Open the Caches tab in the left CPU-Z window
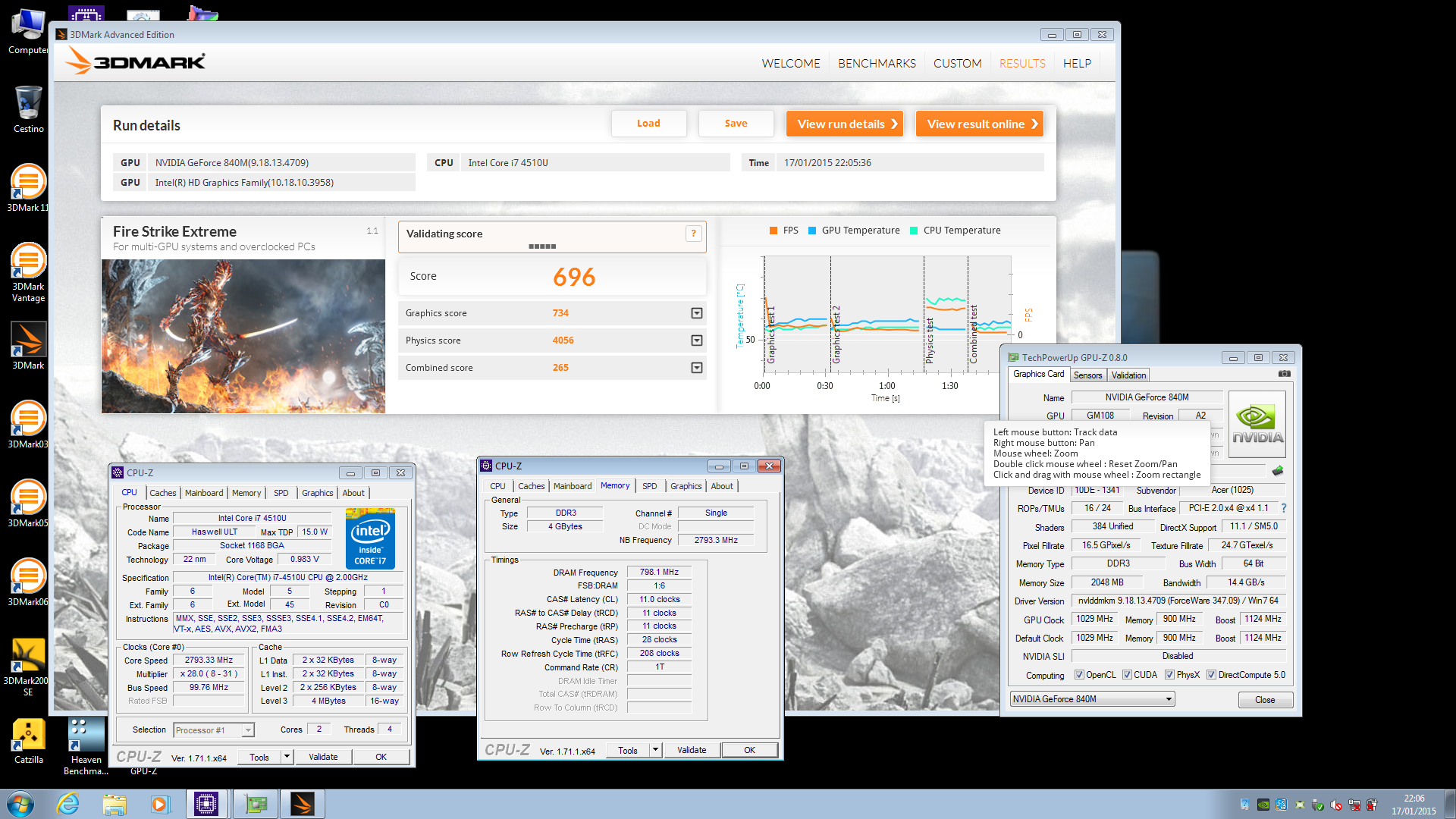Image resolution: width=1456 pixels, height=819 pixels. 162,493
